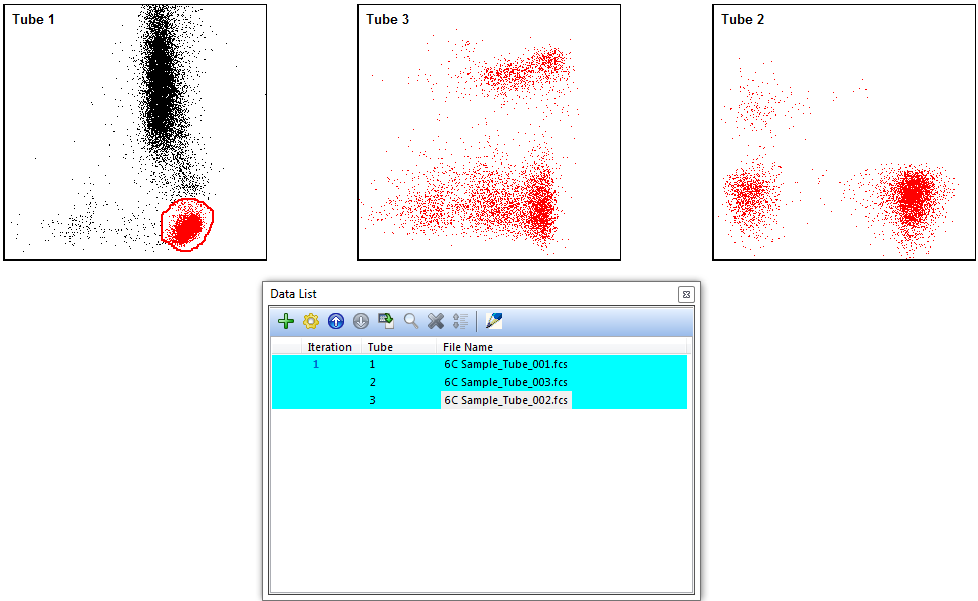Click the pen edit icon in toolbar
This screenshot has width=978, height=601.
click(x=494, y=321)
